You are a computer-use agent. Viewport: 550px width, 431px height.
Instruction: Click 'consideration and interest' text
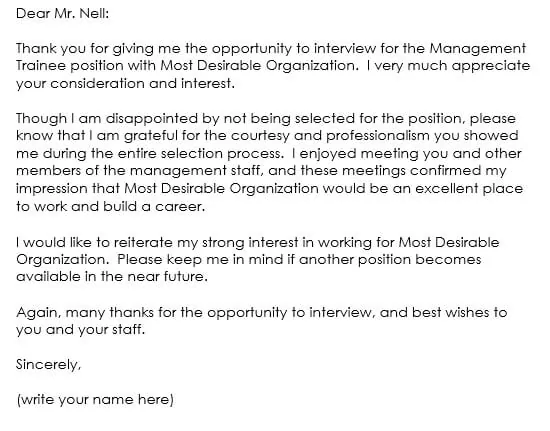[141, 83]
